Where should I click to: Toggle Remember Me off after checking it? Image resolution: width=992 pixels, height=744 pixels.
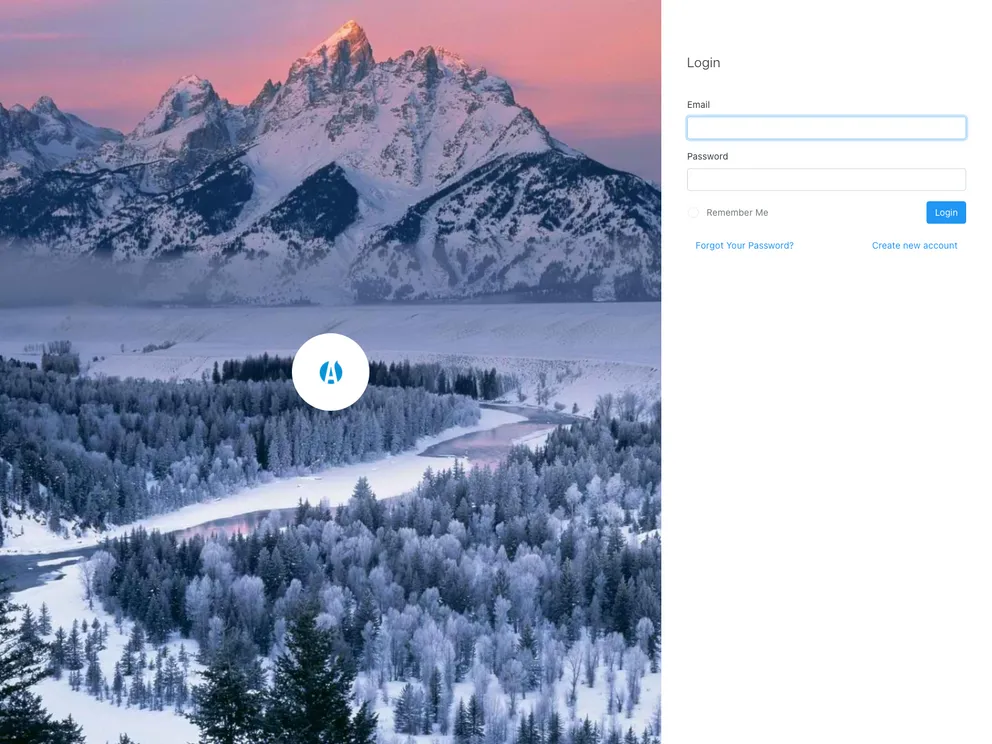(693, 212)
